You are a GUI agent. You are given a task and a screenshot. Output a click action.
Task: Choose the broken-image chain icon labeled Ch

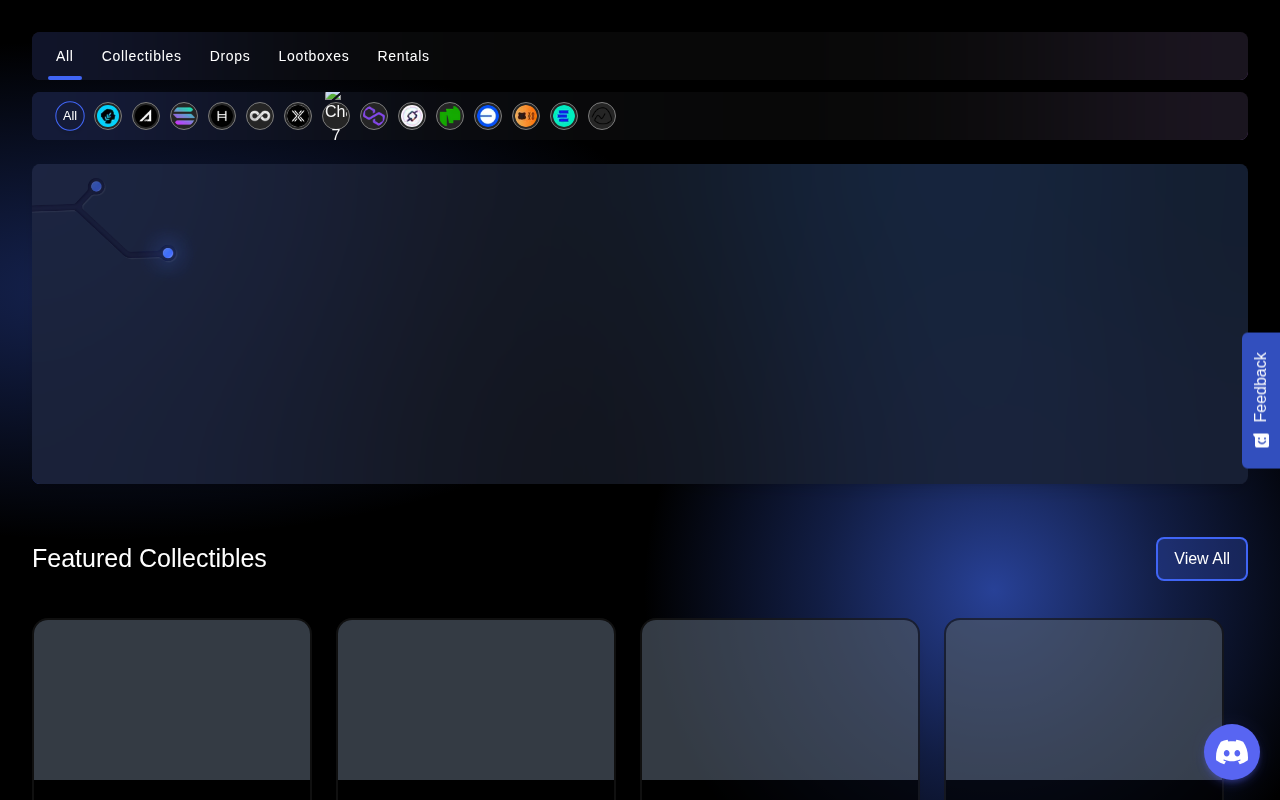click(x=336, y=116)
